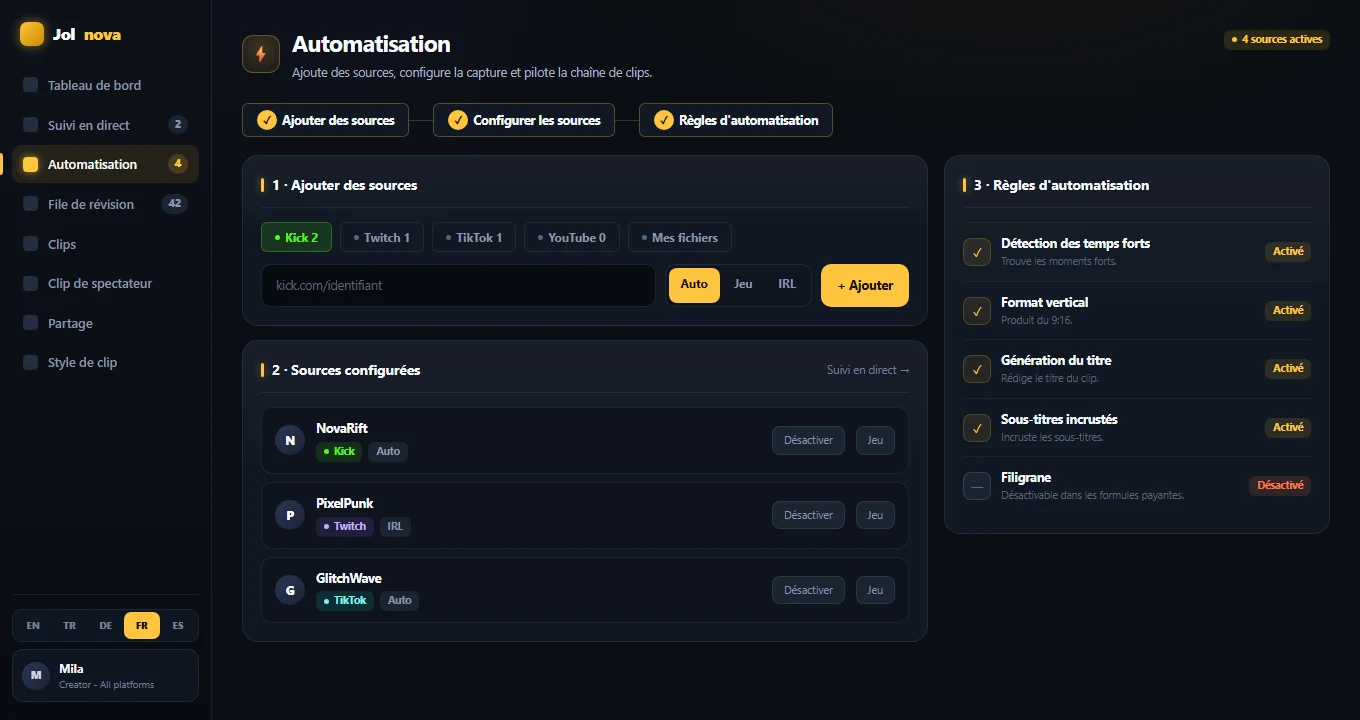
Task: Click the 4 sources actives badge
Action: click(1277, 40)
